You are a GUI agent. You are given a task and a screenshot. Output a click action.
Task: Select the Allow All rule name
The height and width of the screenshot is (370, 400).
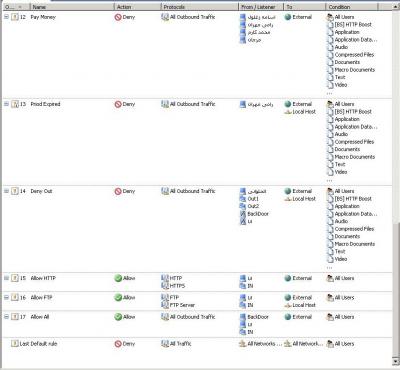tap(40, 317)
